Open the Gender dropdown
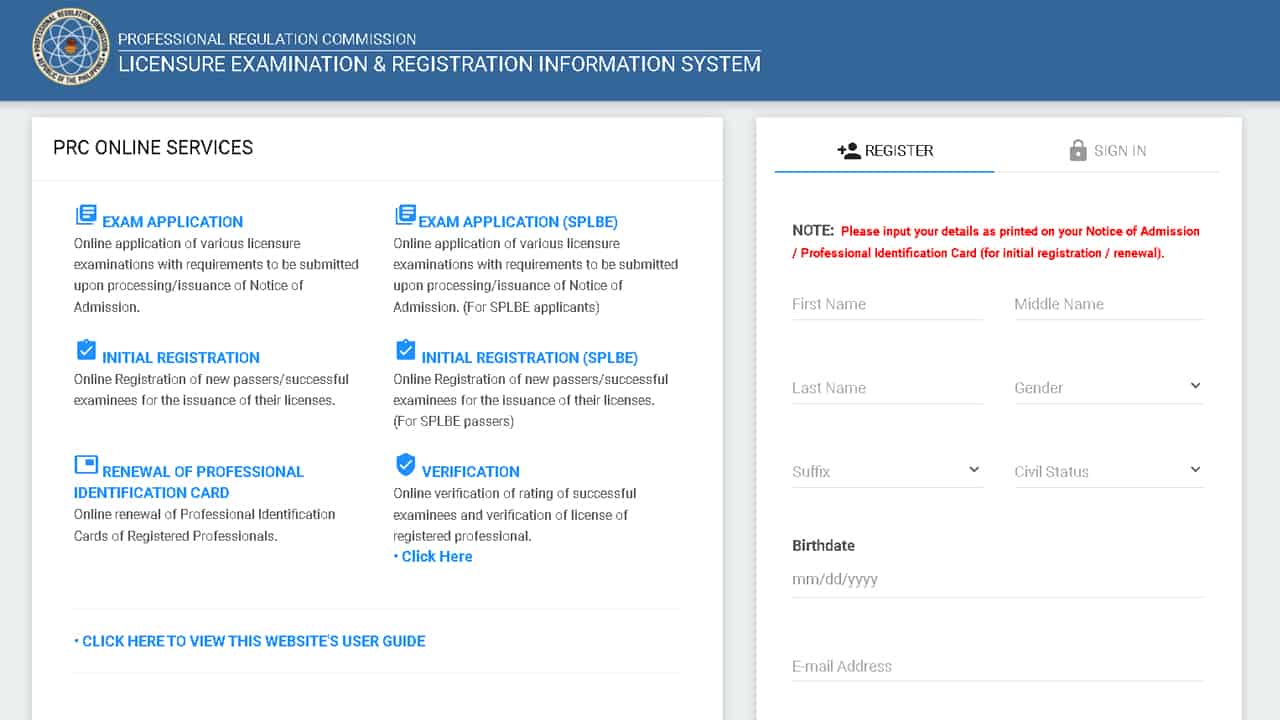This screenshot has height=720, width=1280. tap(1108, 387)
